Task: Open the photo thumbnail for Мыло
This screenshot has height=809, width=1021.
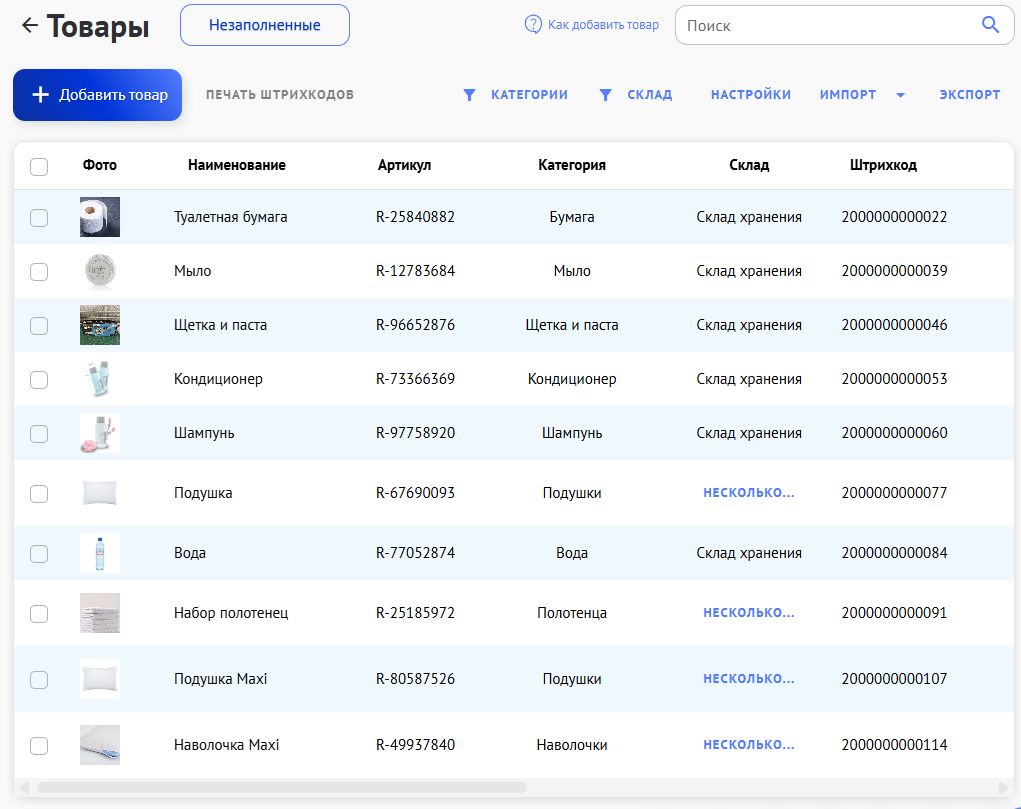Action: pos(100,270)
